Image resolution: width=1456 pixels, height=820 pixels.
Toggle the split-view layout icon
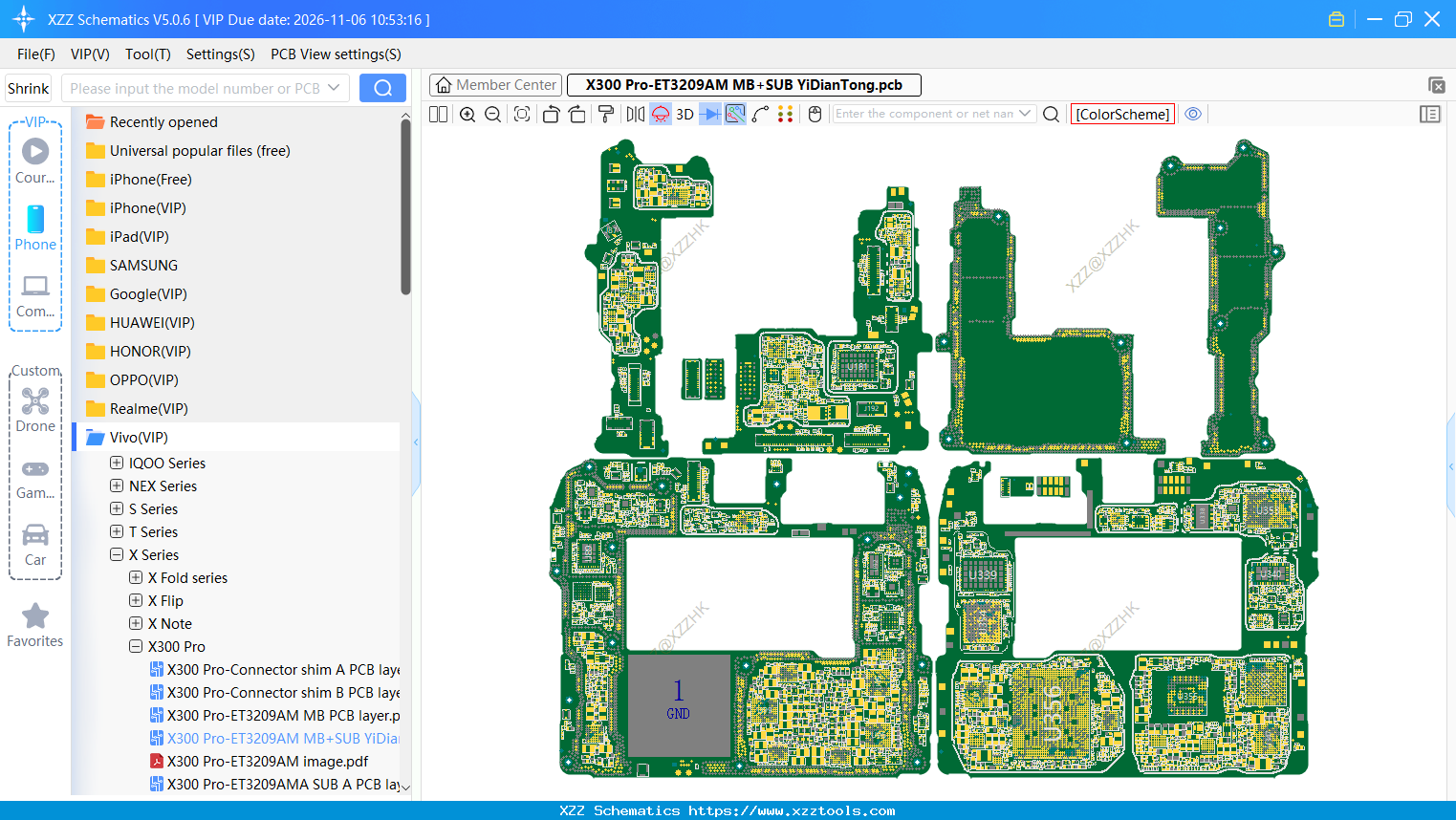[438, 114]
